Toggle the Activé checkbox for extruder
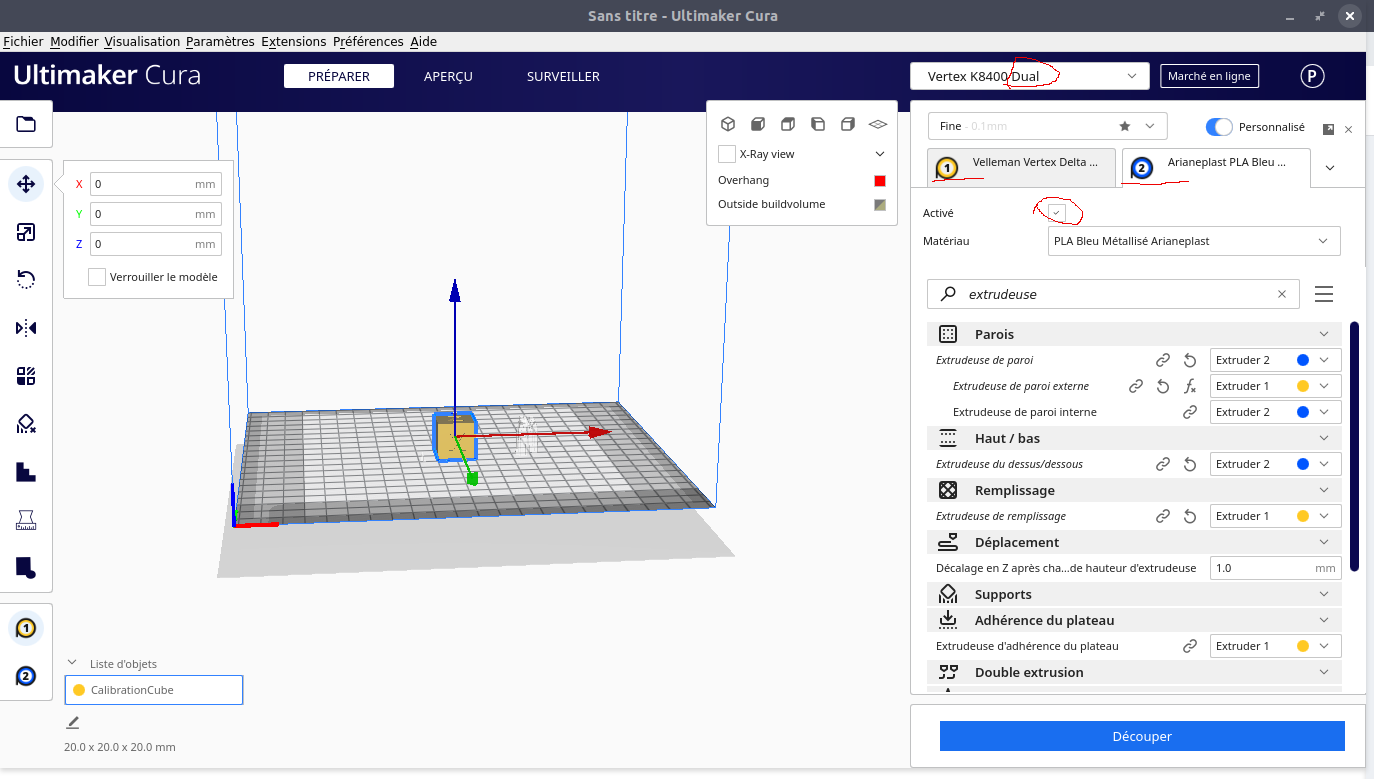 tap(1057, 213)
